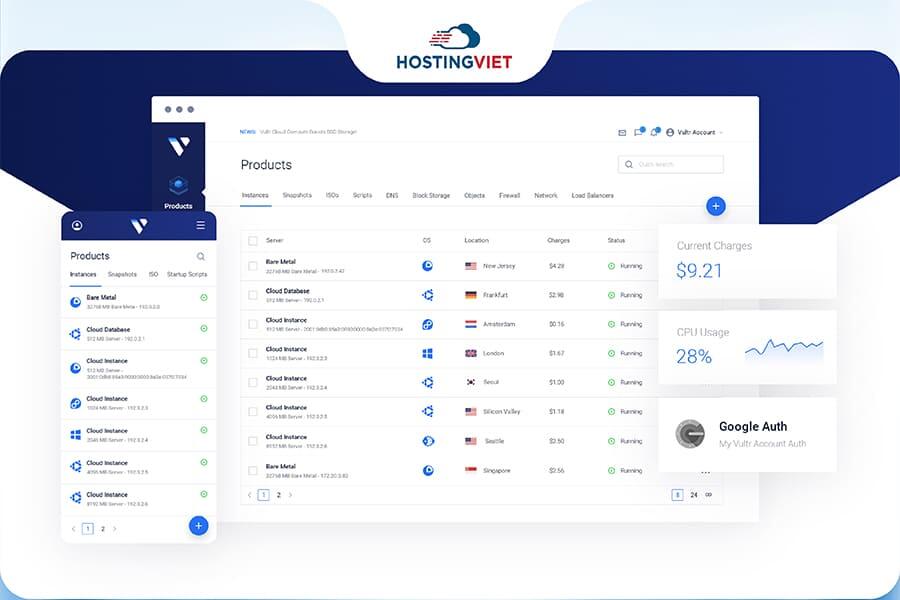This screenshot has width=900, height=600.
Task: Open the Block Storage tab
Action: tap(431, 195)
